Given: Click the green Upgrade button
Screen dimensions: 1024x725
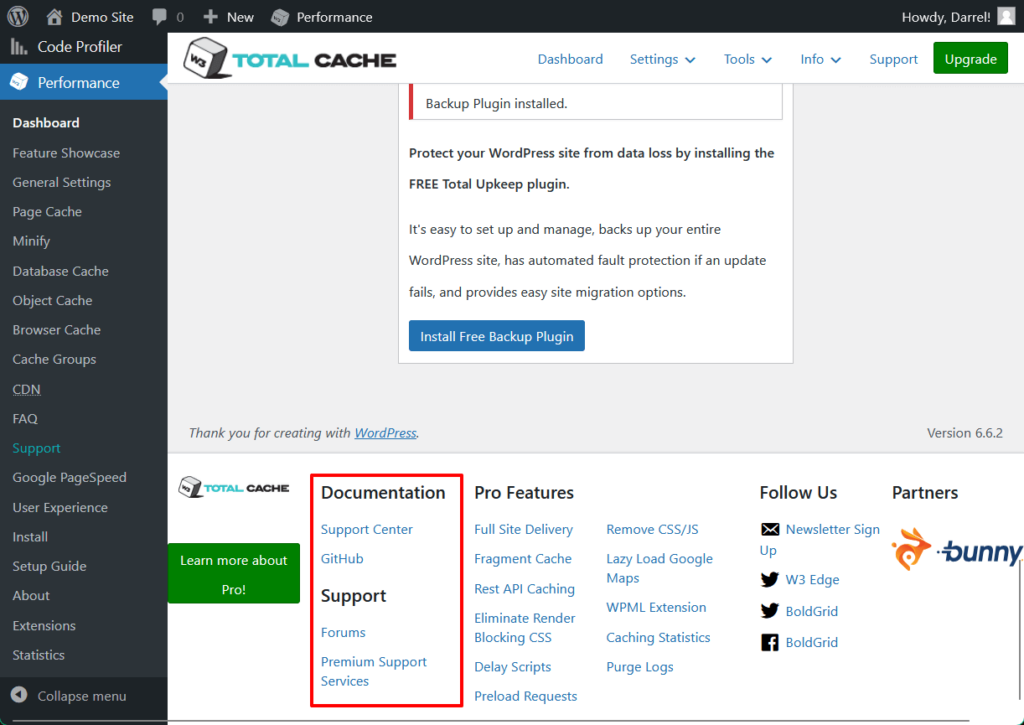Looking at the screenshot, I should (x=970, y=58).
